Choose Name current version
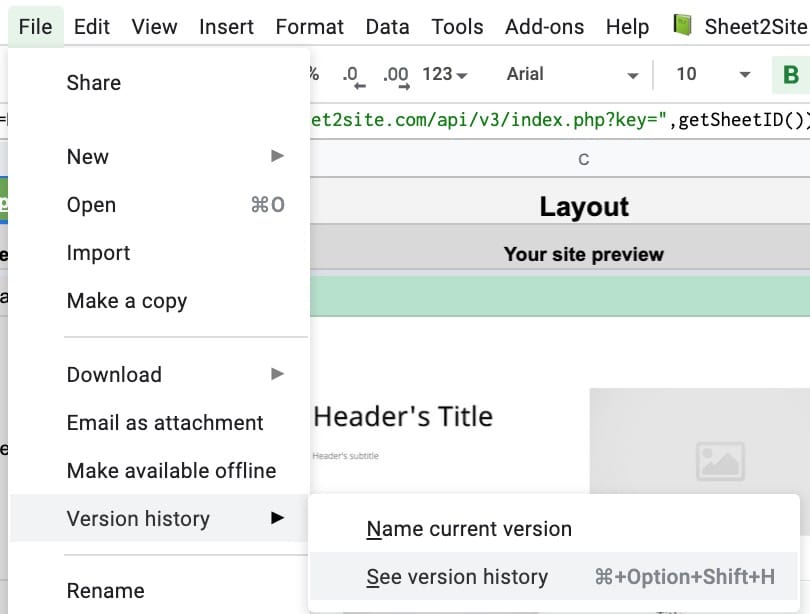 point(469,529)
